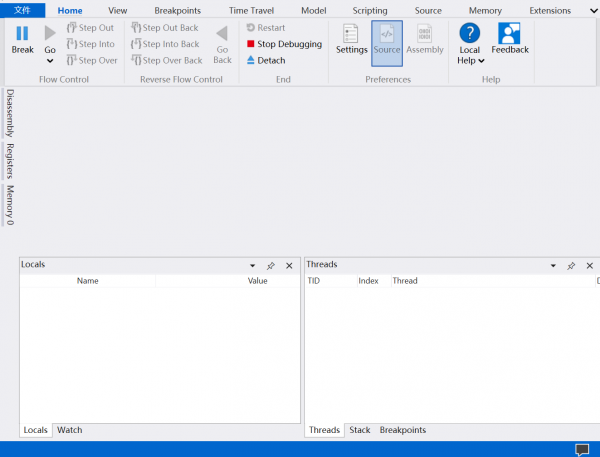600x457 pixels.
Task: Expand the Go dropdown arrow
Action: 50,61
